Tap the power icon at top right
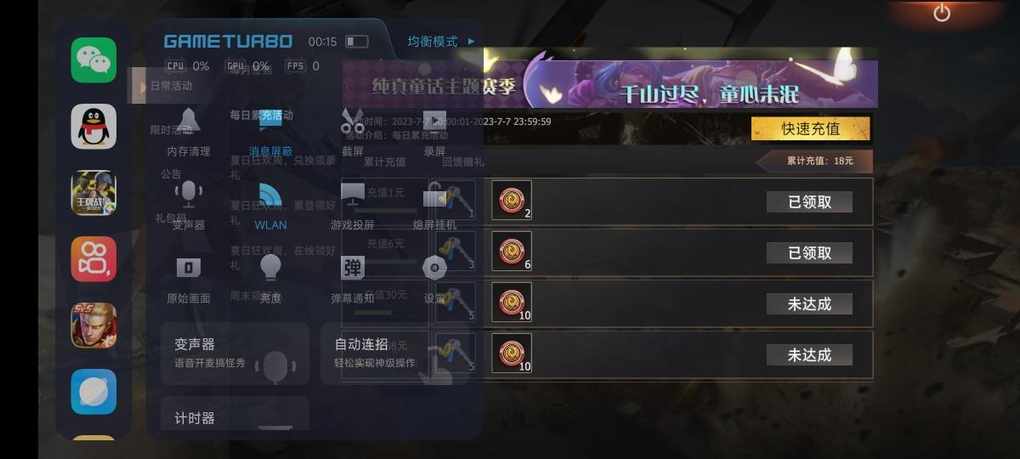Image resolution: width=1020 pixels, height=459 pixels. tap(942, 13)
